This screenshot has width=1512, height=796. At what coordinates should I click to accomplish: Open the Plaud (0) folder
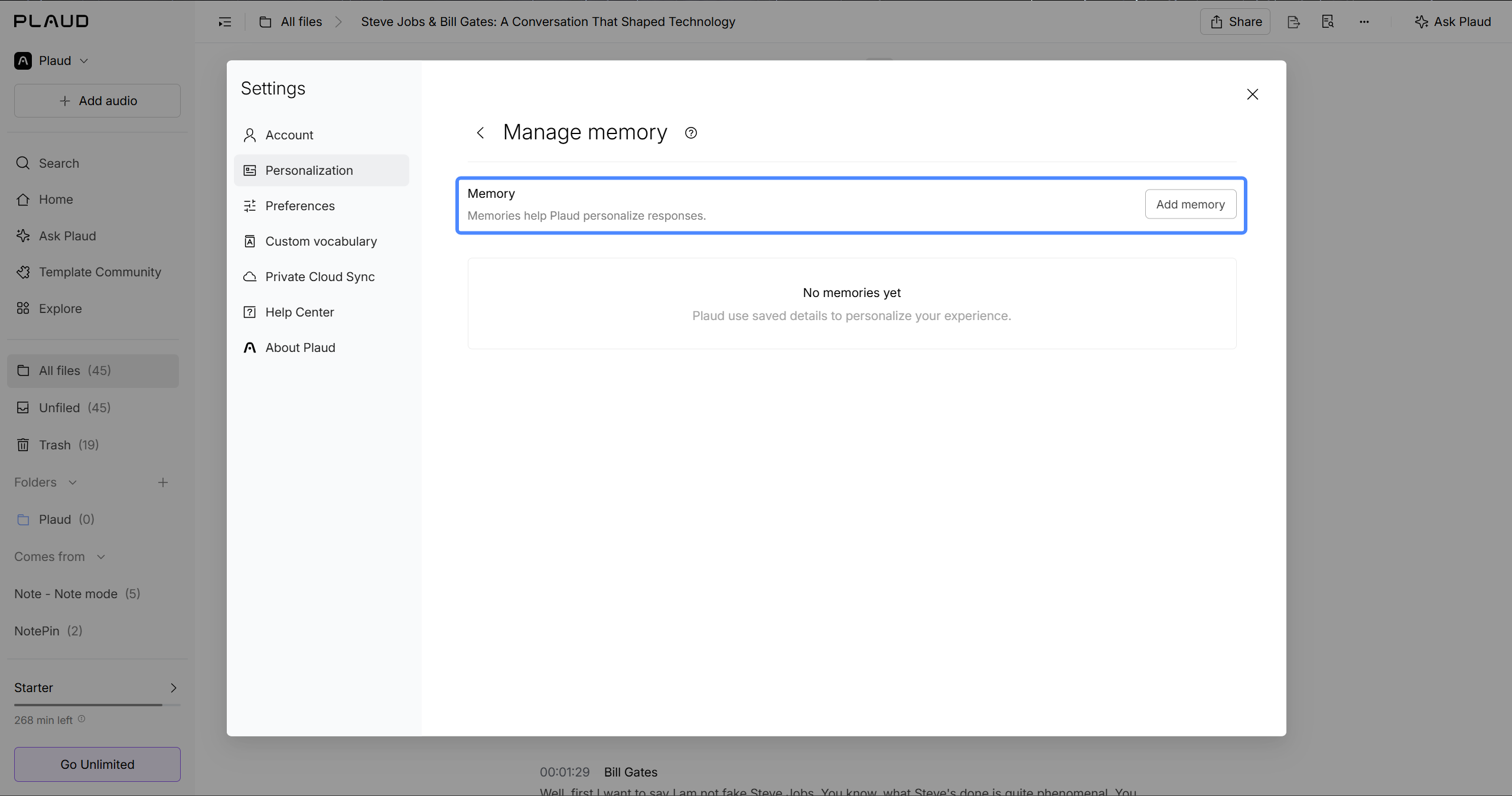(93, 520)
